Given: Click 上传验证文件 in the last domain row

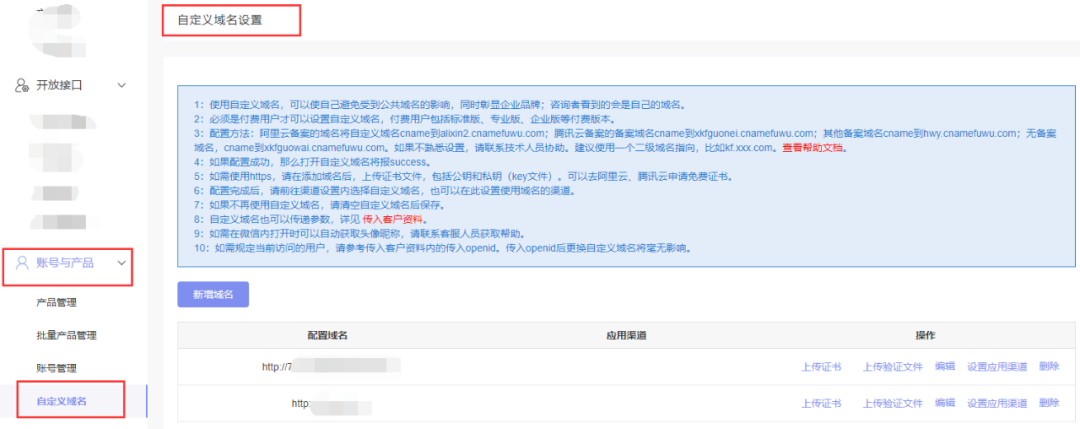Looking at the screenshot, I should point(893,403).
